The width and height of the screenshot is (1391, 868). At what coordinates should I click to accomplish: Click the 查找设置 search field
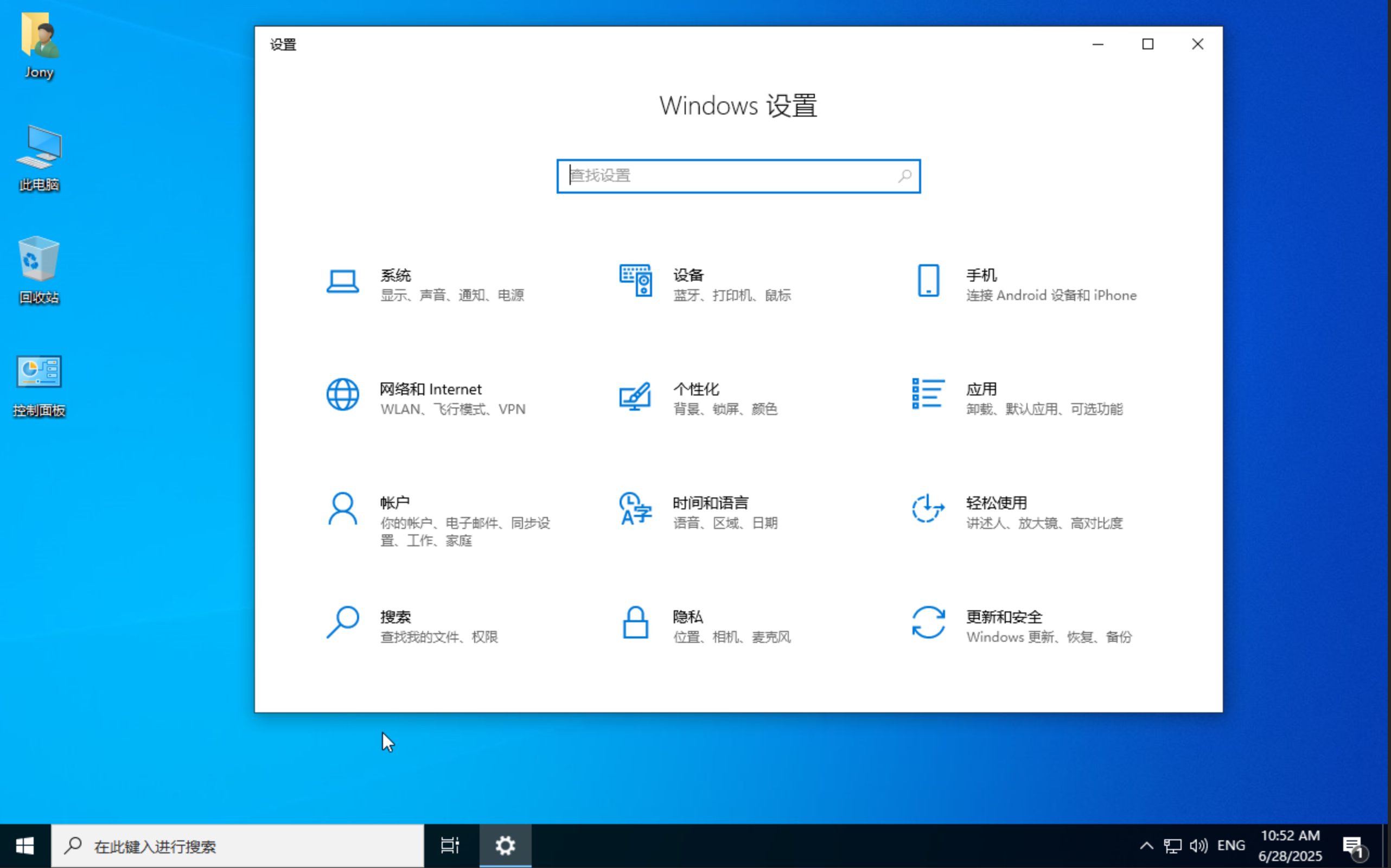pyautogui.click(x=738, y=176)
